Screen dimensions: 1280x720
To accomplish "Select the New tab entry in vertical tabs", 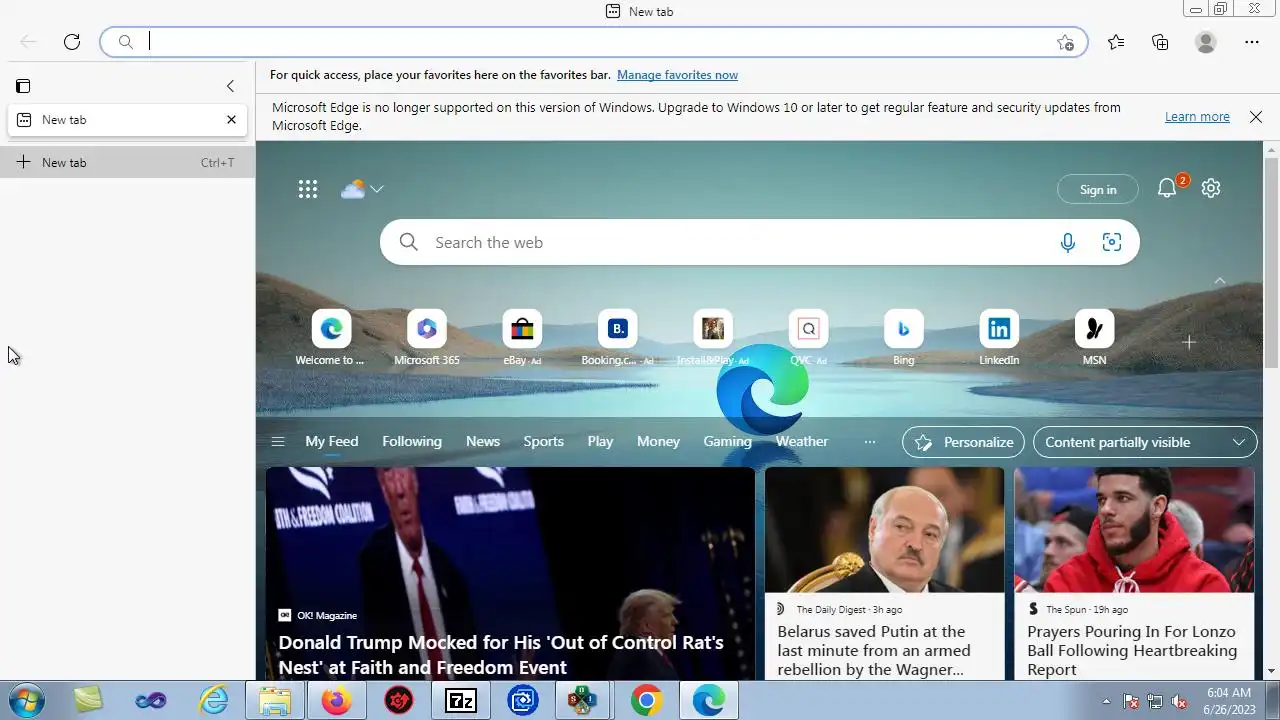I will pyautogui.click(x=127, y=120).
